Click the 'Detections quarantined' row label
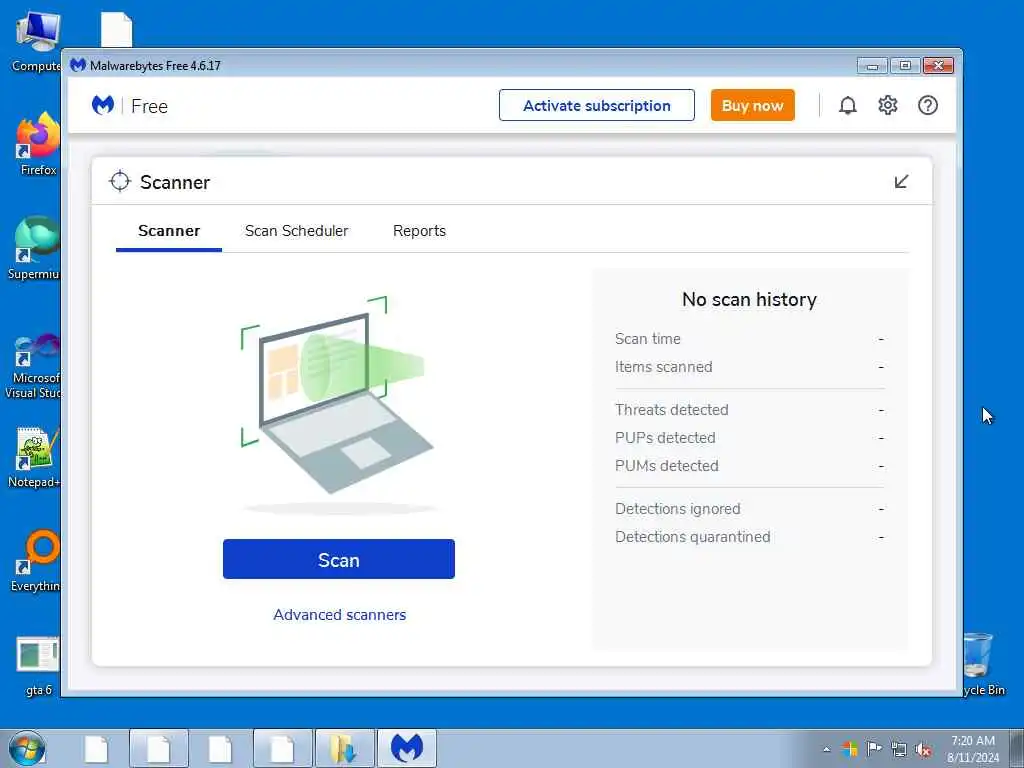 click(x=692, y=537)
